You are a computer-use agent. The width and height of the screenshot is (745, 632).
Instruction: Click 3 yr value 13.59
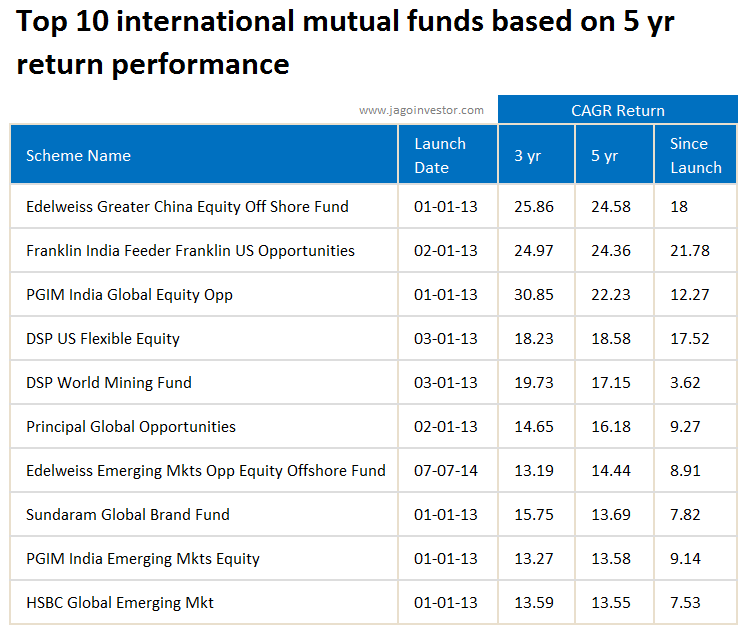[x=534, y=603]
